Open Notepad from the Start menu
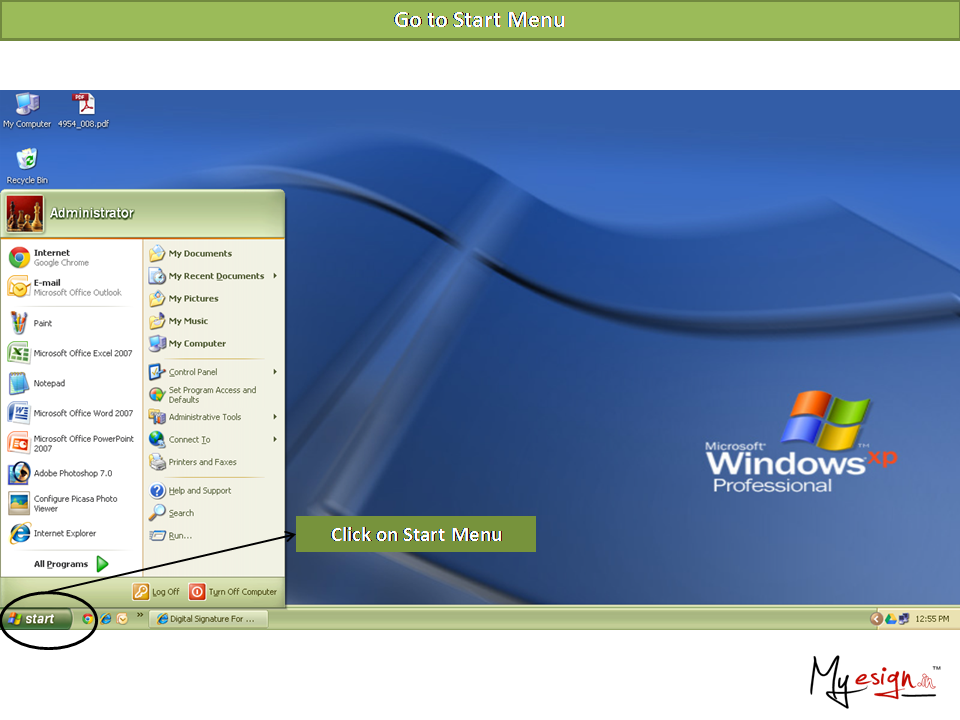The image size is (960, 720). pyautogui.click(x=48, y=383)
